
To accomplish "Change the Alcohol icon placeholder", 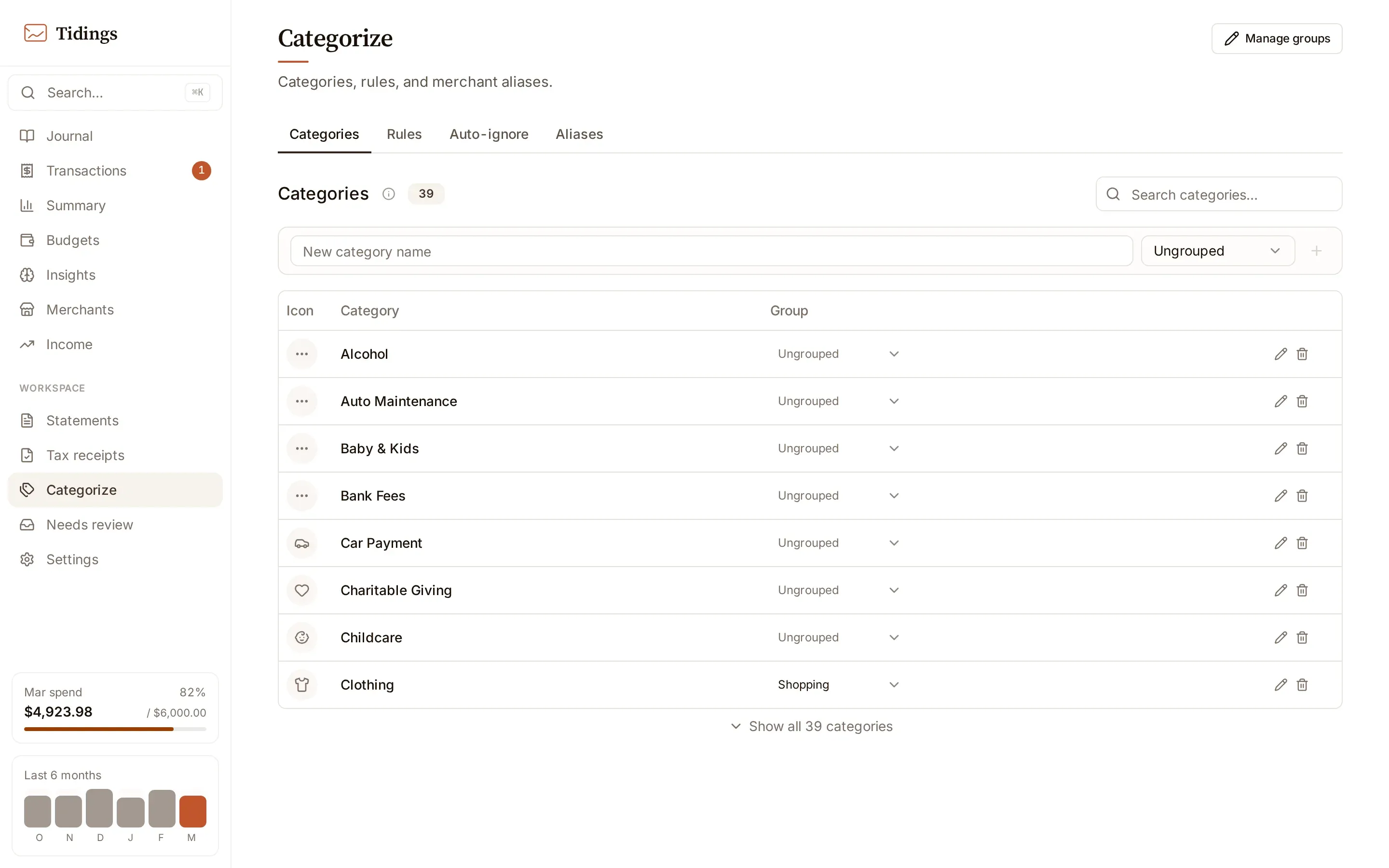I will [302, 353].
